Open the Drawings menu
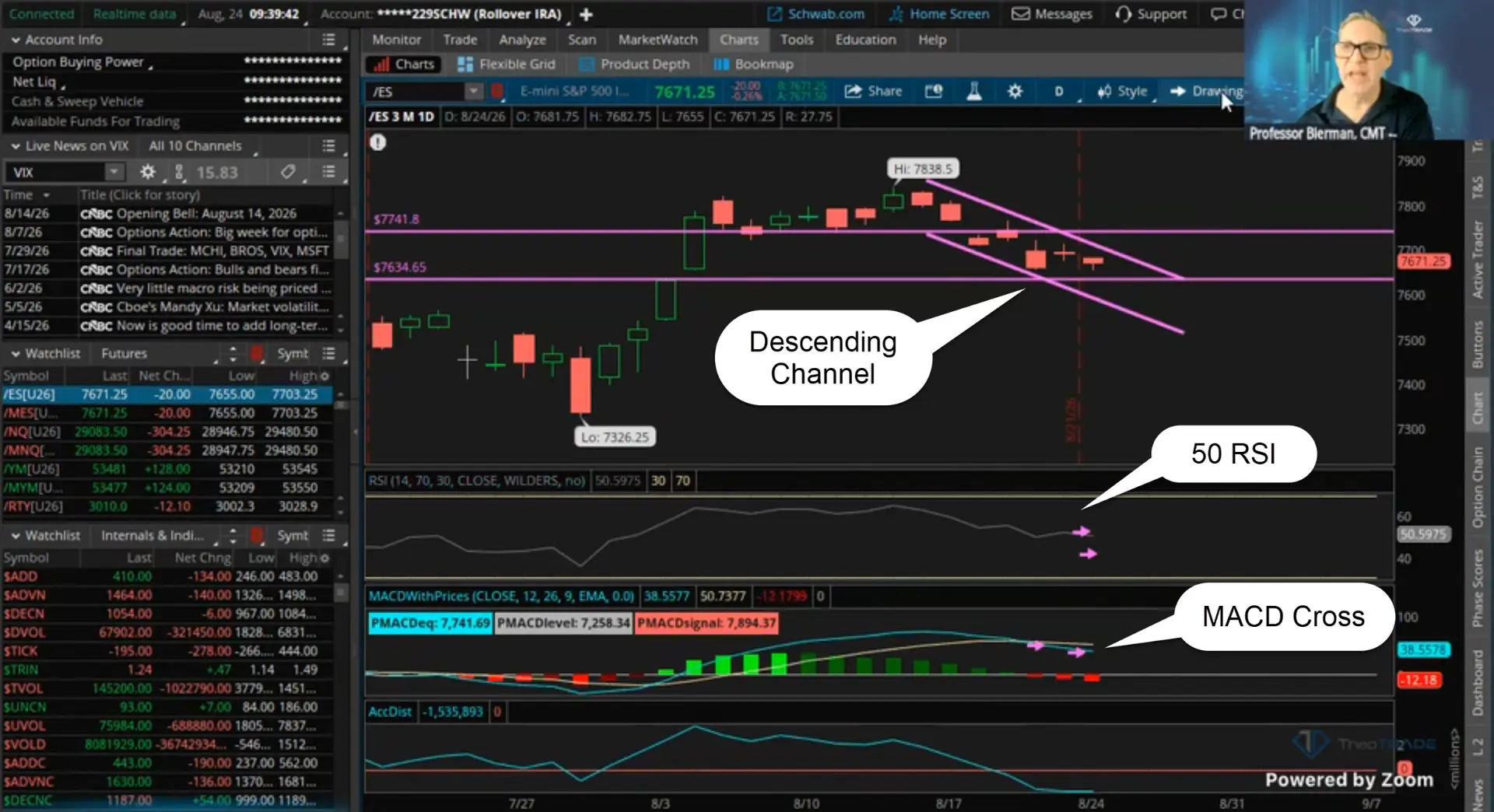 tap(1207, 92)
